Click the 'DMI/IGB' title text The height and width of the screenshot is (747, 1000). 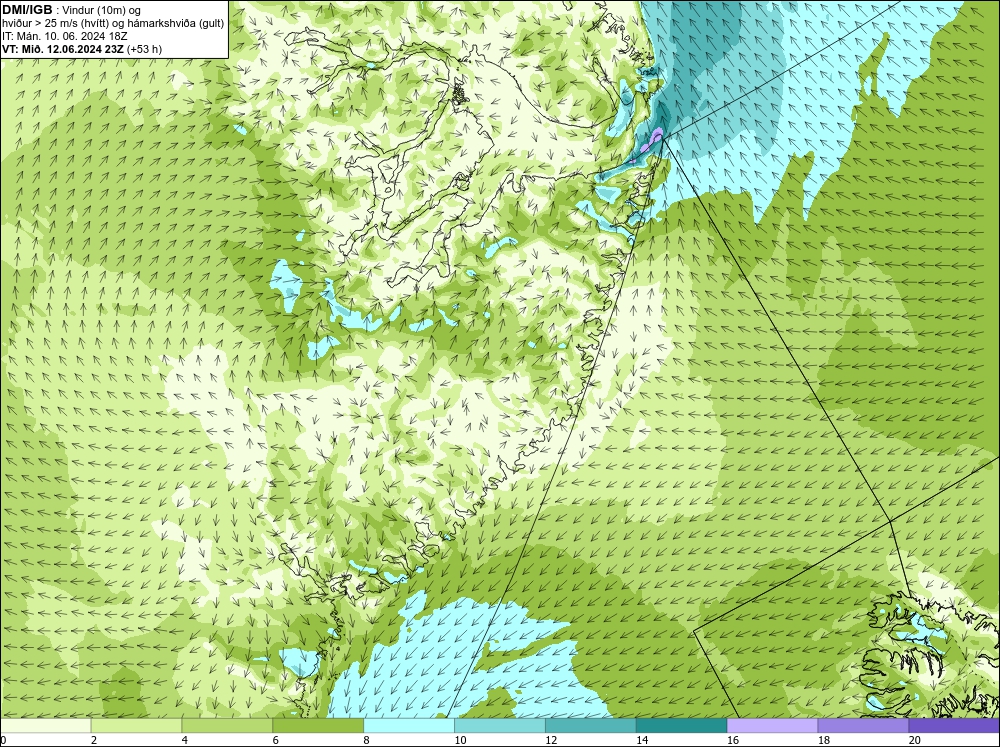[27, 10]
